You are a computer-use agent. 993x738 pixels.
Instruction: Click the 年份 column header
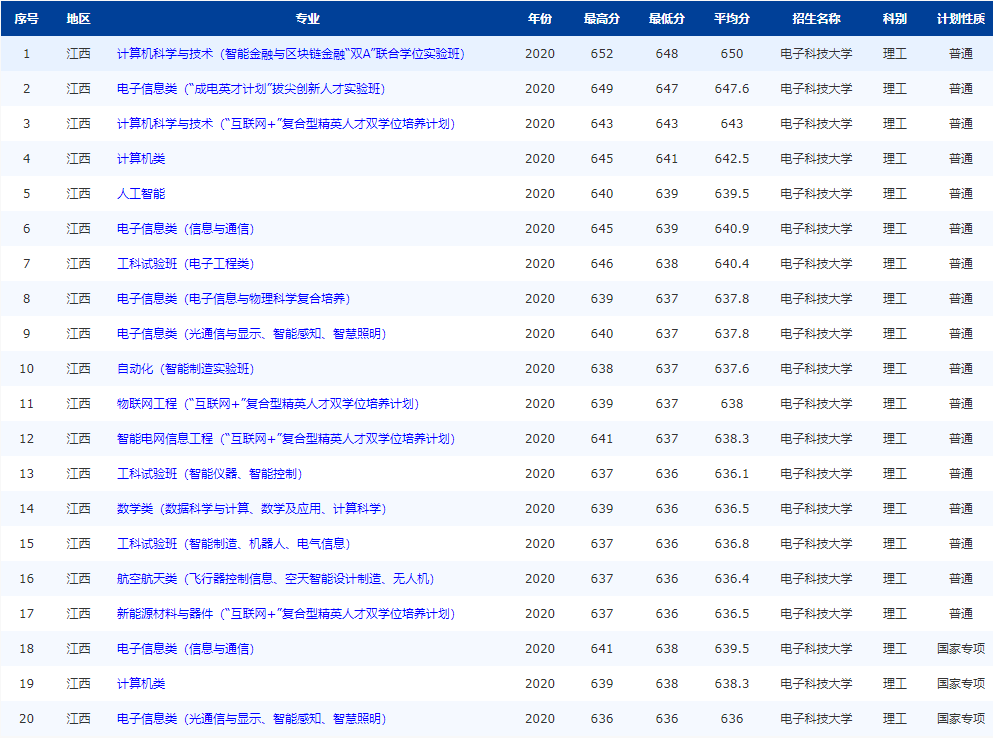click(540, 19)
